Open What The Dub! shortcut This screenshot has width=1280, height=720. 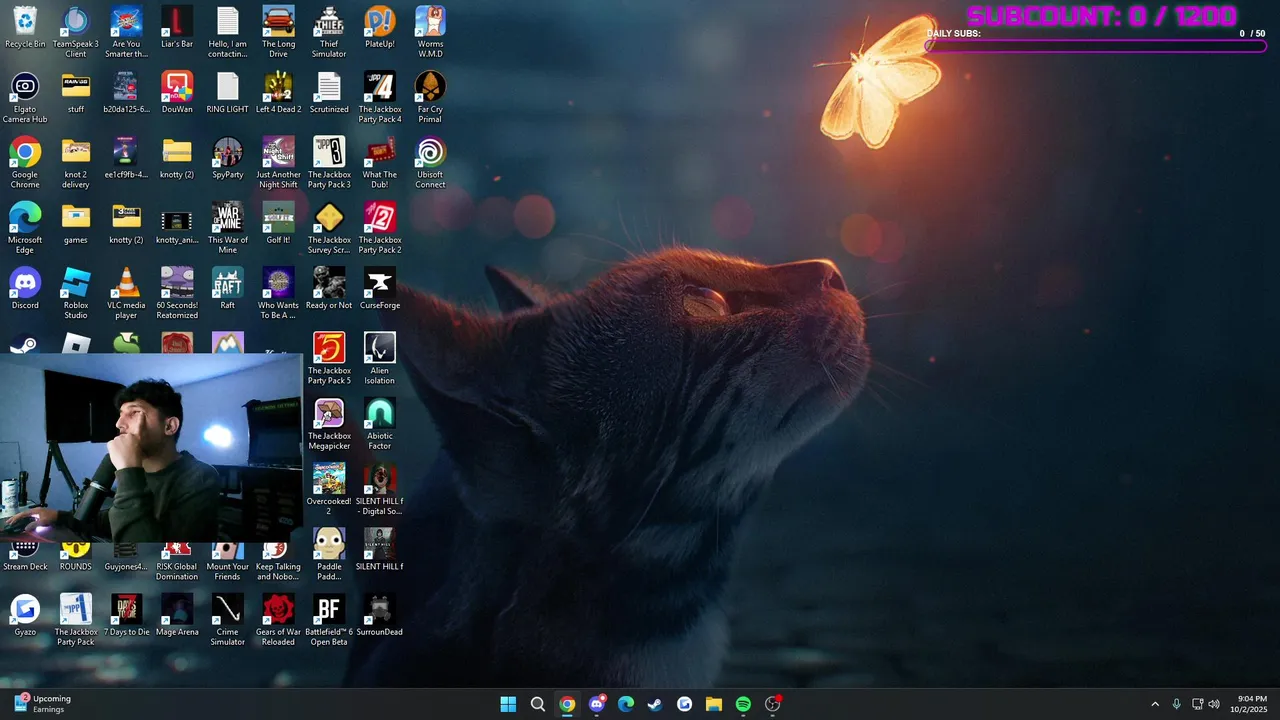click(x=380, y=163)
